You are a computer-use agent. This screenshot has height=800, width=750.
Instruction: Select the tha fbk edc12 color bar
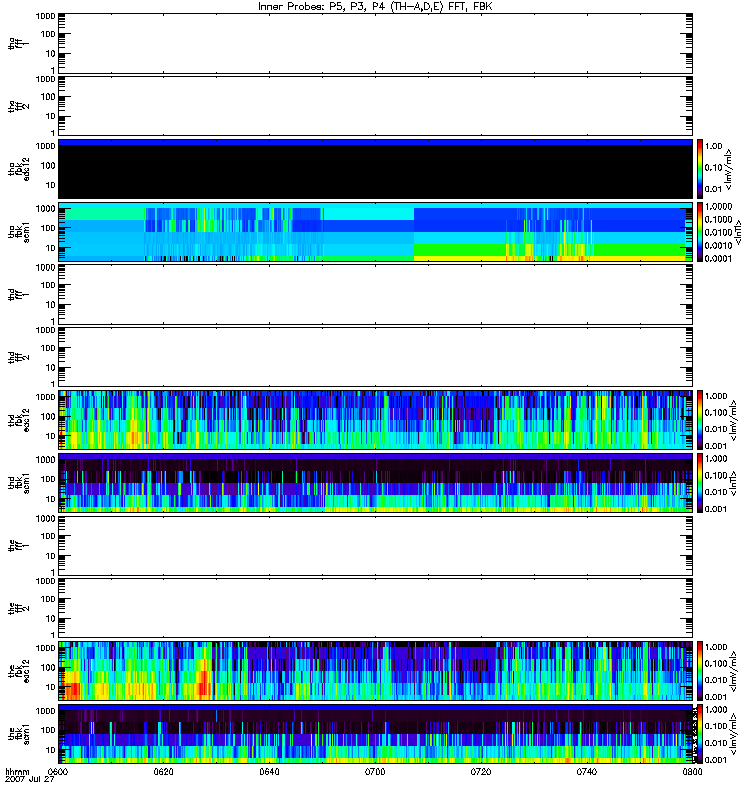coord(700,169)
